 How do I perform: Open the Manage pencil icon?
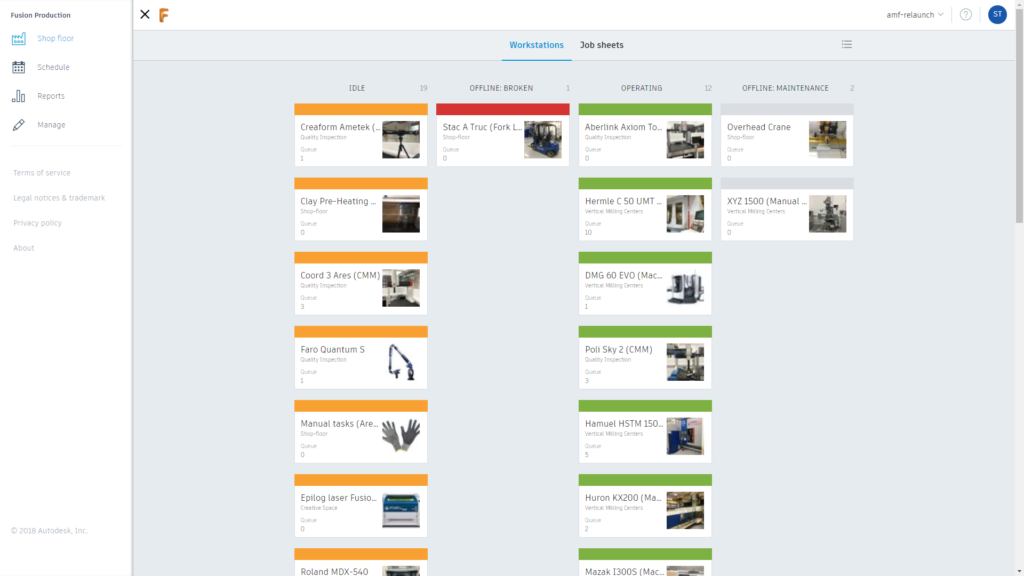point(18,125)
